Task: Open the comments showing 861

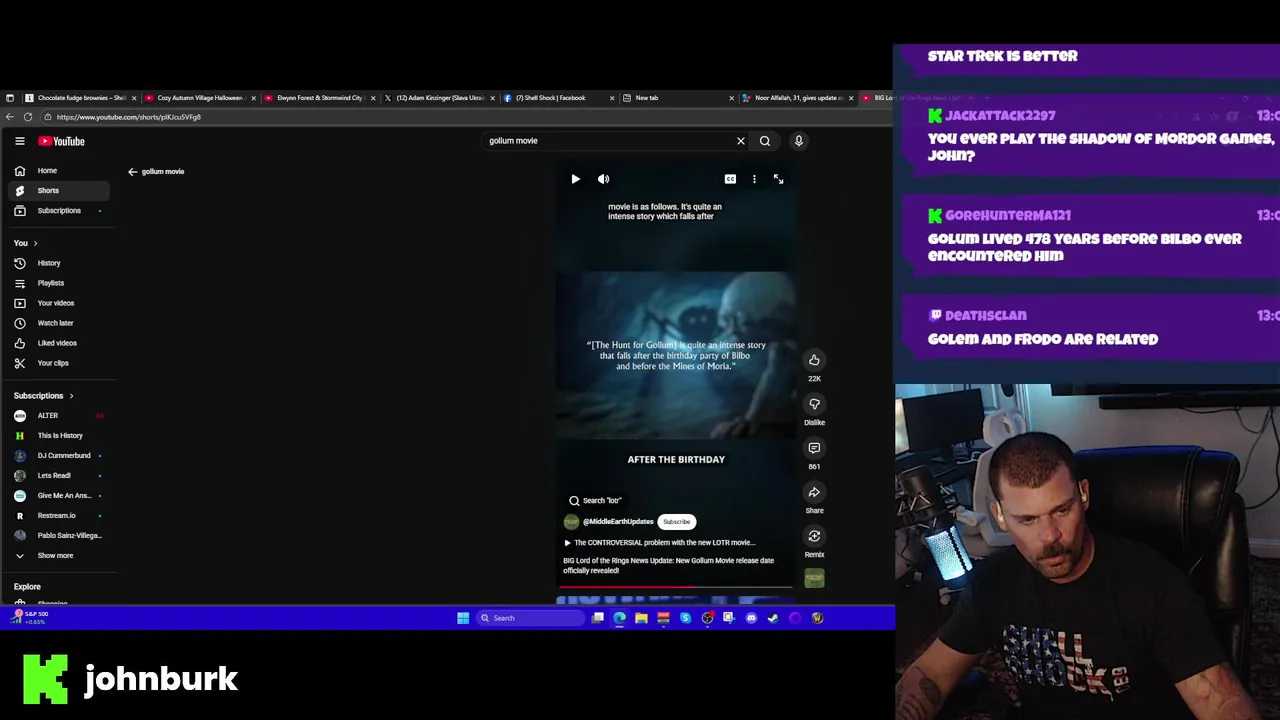Action: click(x=814, y=448)
